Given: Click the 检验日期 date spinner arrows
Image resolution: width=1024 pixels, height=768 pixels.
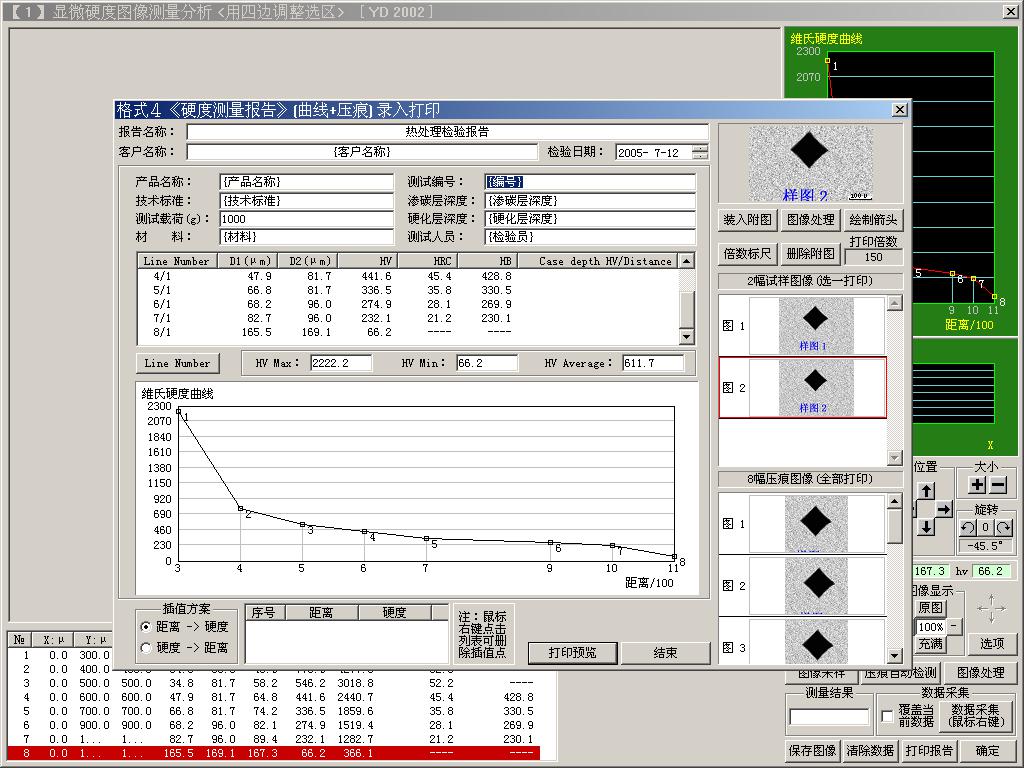Looking at the screenshot, I should 700,153.
